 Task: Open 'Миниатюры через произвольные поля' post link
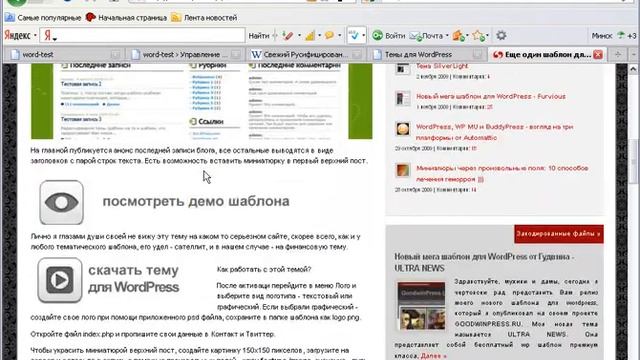coord(502,173)
